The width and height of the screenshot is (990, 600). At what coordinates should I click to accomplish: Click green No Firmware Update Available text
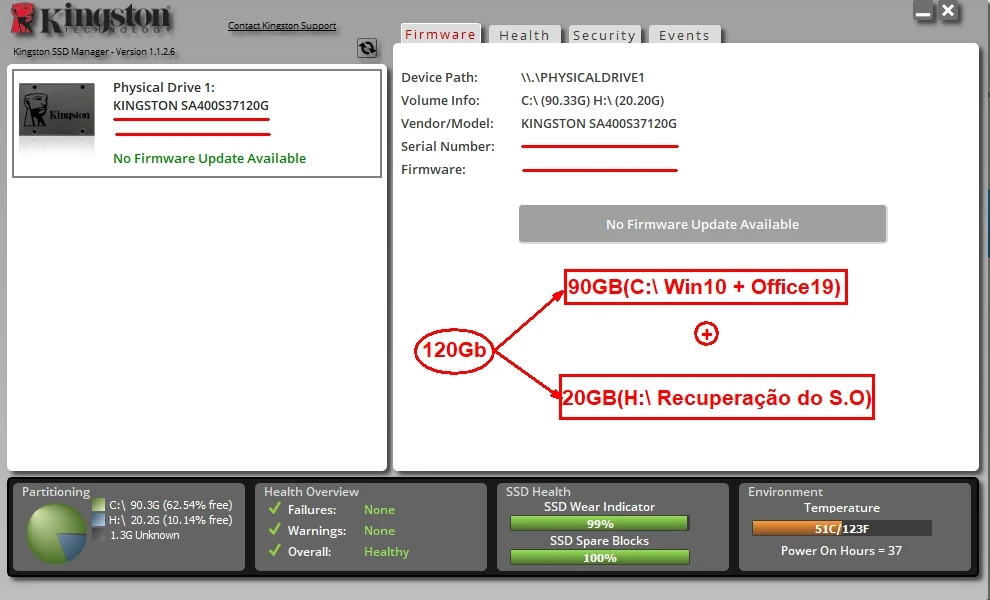[x=210, y=159]
